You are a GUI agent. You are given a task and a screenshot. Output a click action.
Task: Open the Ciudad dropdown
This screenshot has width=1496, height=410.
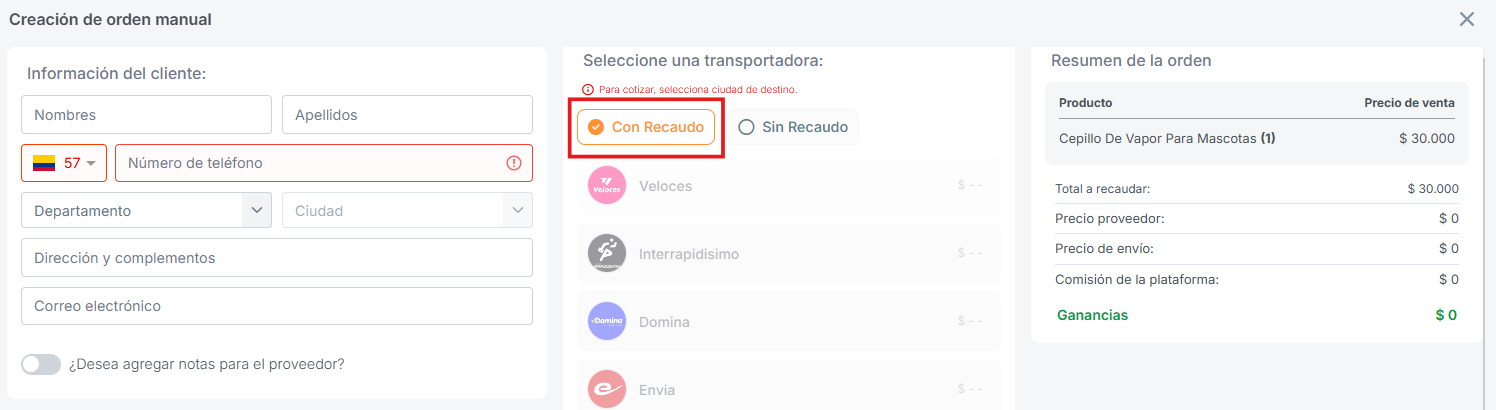pos(407,210)
